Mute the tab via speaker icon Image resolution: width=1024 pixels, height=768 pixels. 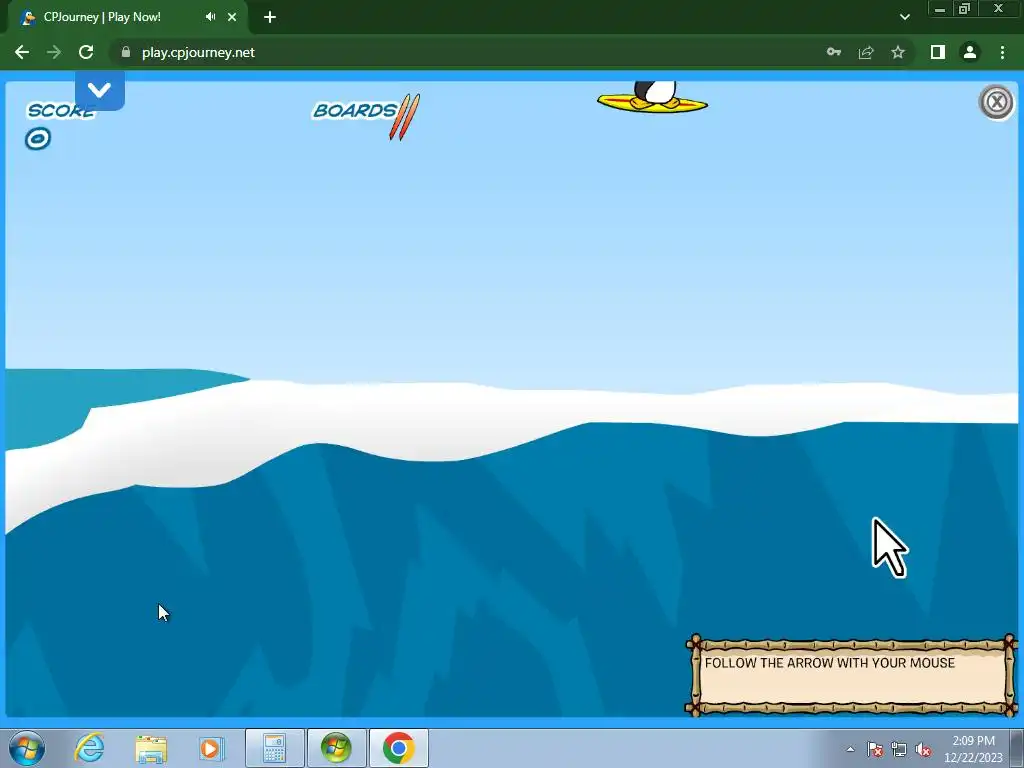pos(210,17)
